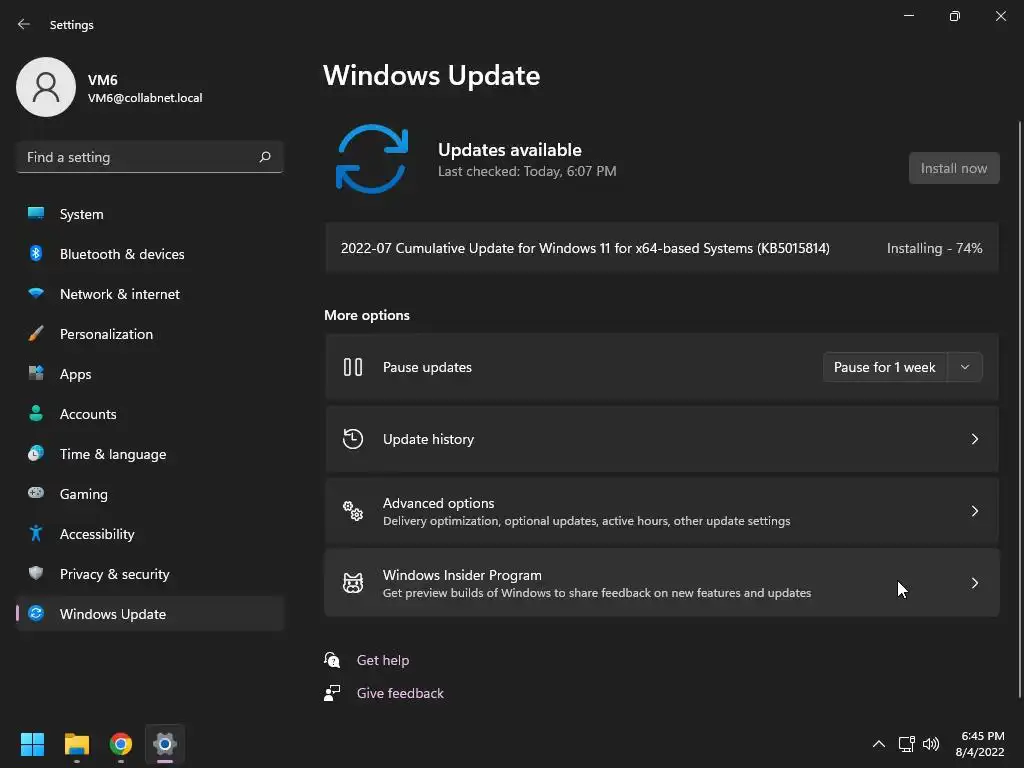Click the back arrow in Settings
This screenshot has height=768, width=1024.
tap(24, 25)
